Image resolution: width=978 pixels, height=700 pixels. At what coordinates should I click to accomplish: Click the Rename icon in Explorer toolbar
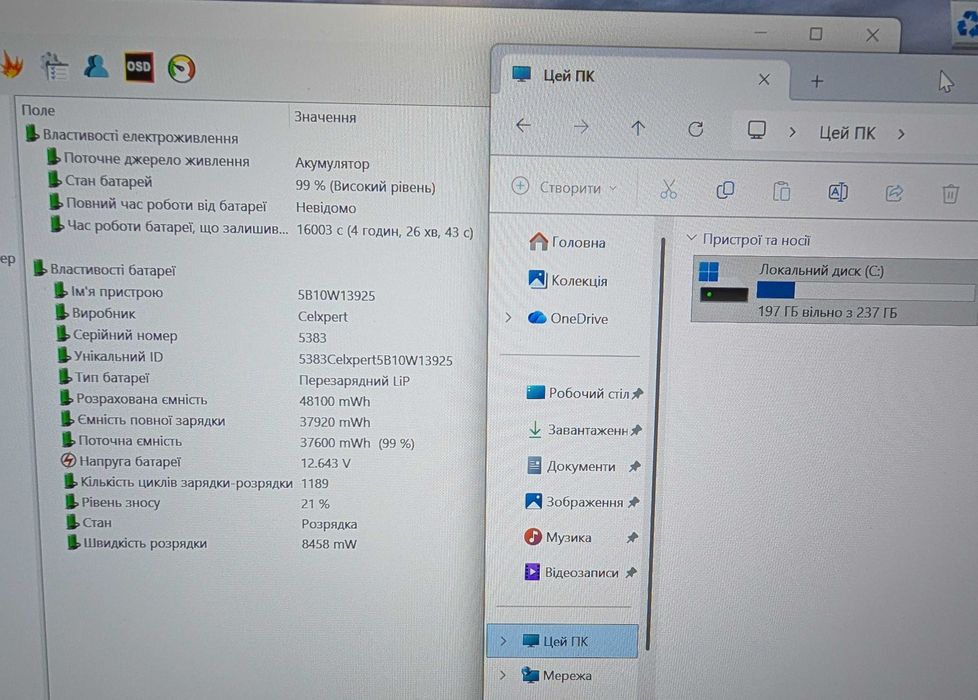pos(838,192)
